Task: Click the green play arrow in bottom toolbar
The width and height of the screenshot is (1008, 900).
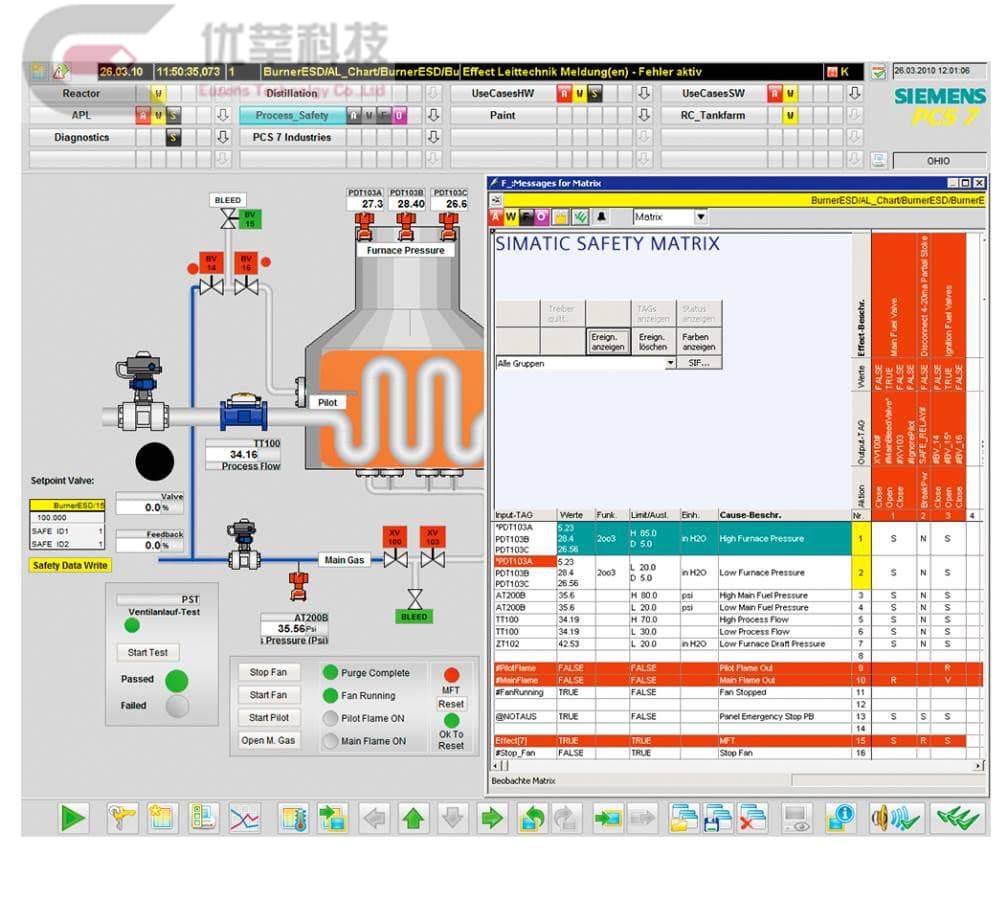Action: (x=72, y=819)
